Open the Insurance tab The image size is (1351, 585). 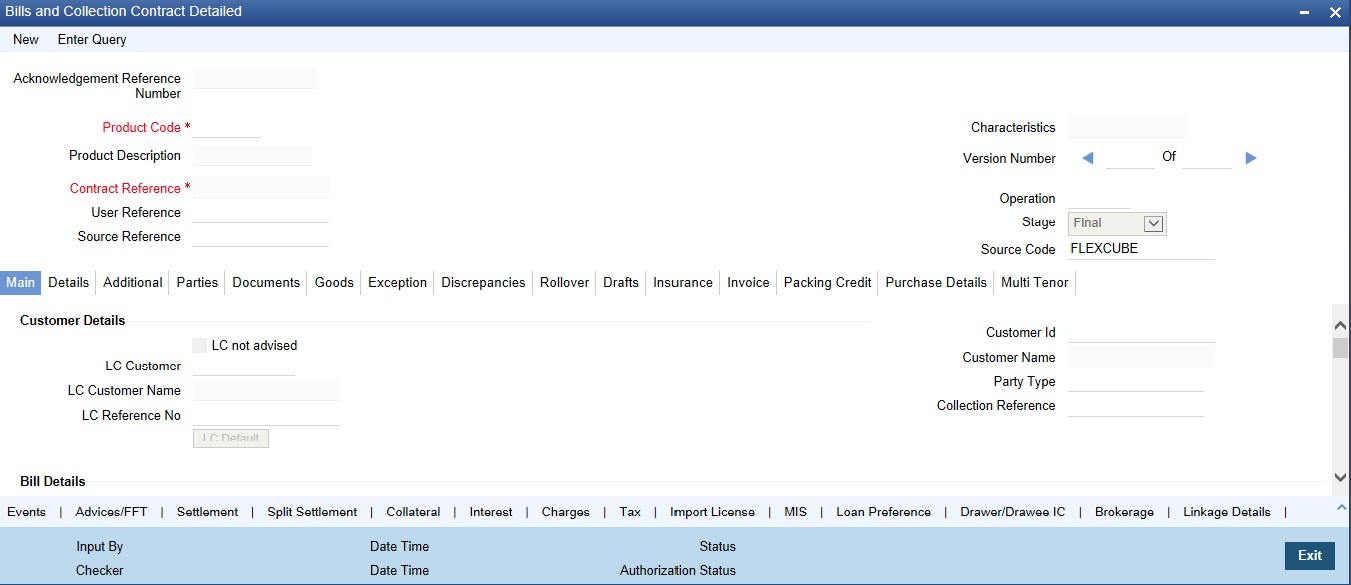[683, 282]
